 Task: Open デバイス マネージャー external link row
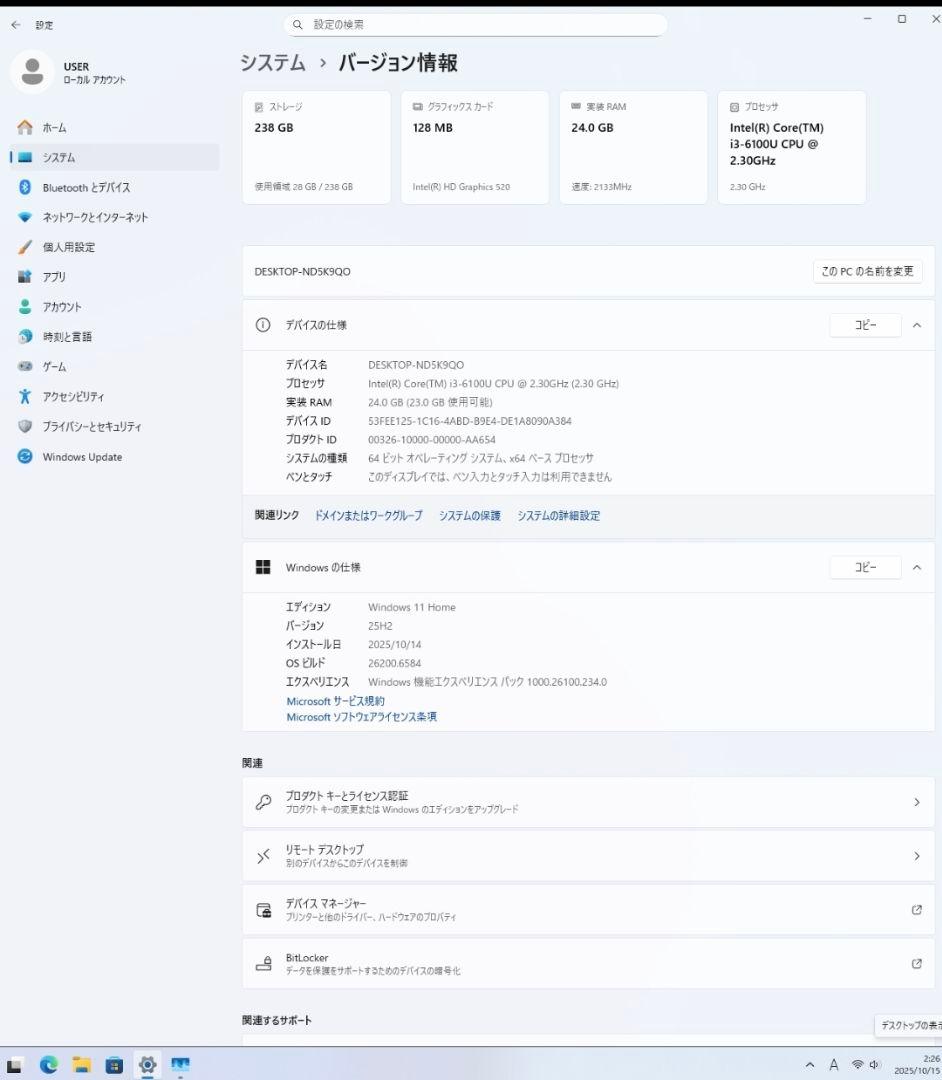[588, 910]
